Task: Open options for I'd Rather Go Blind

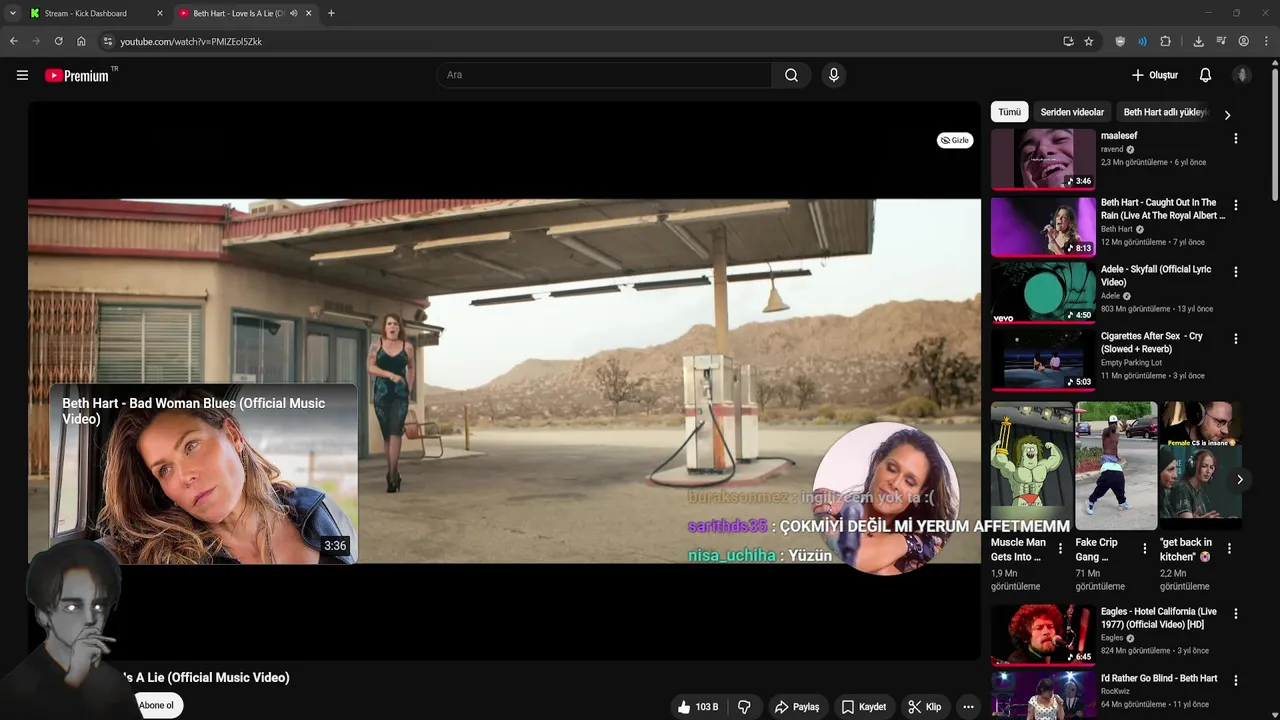Action: (1236, 681)
